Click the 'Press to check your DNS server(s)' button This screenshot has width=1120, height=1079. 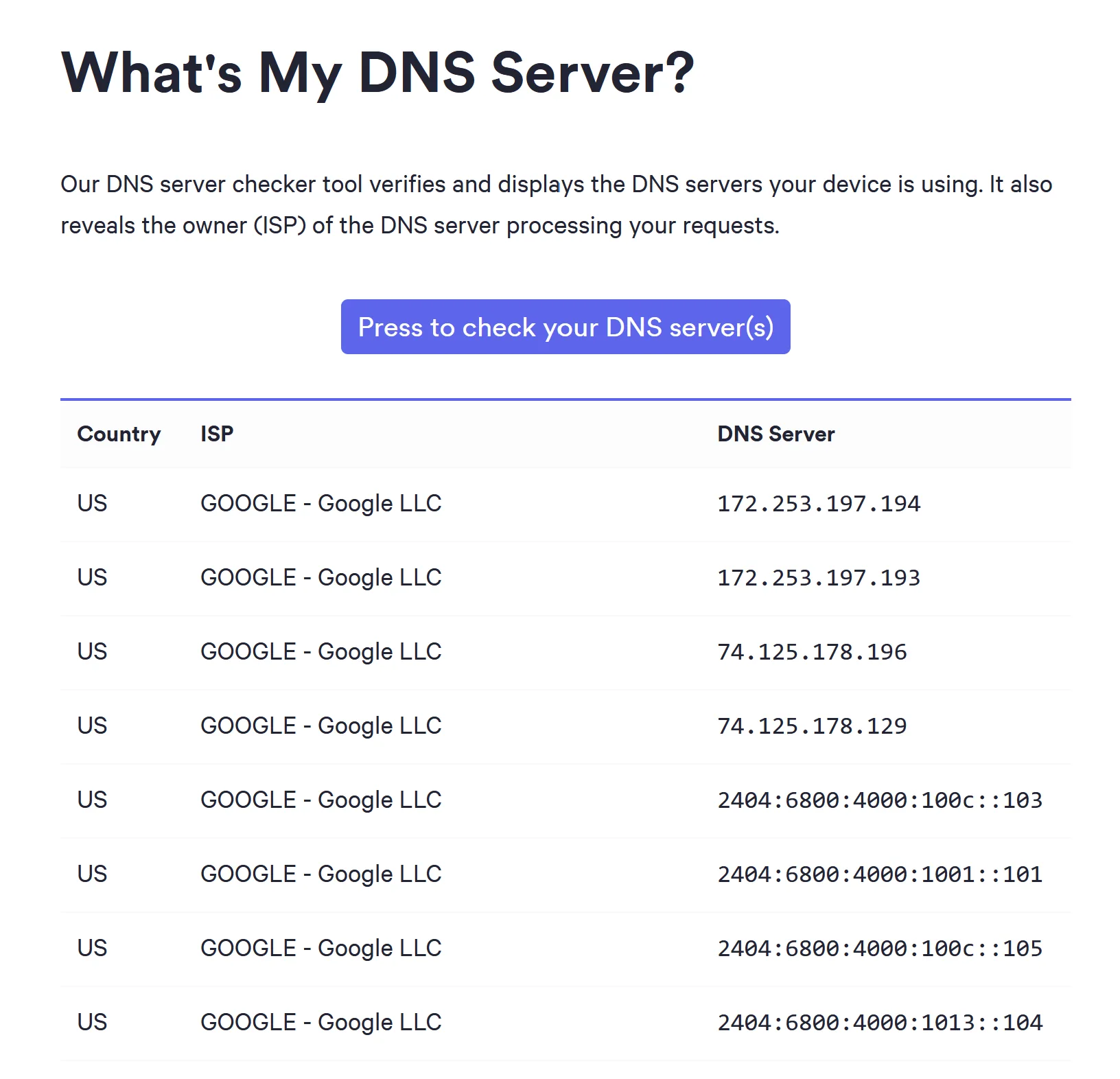565,327
